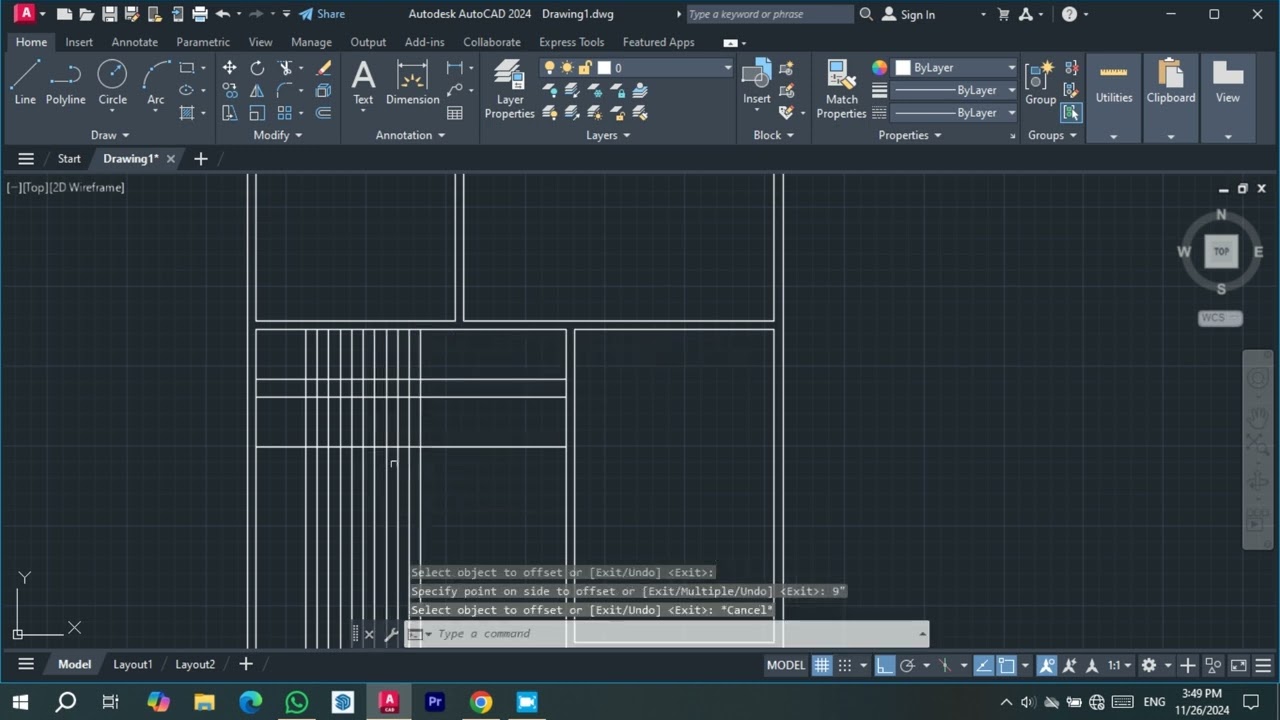Toggle 2D object snap in status bar
Image resolution: width=1280 pixels, height=720 pixels.
(1007, 665)
